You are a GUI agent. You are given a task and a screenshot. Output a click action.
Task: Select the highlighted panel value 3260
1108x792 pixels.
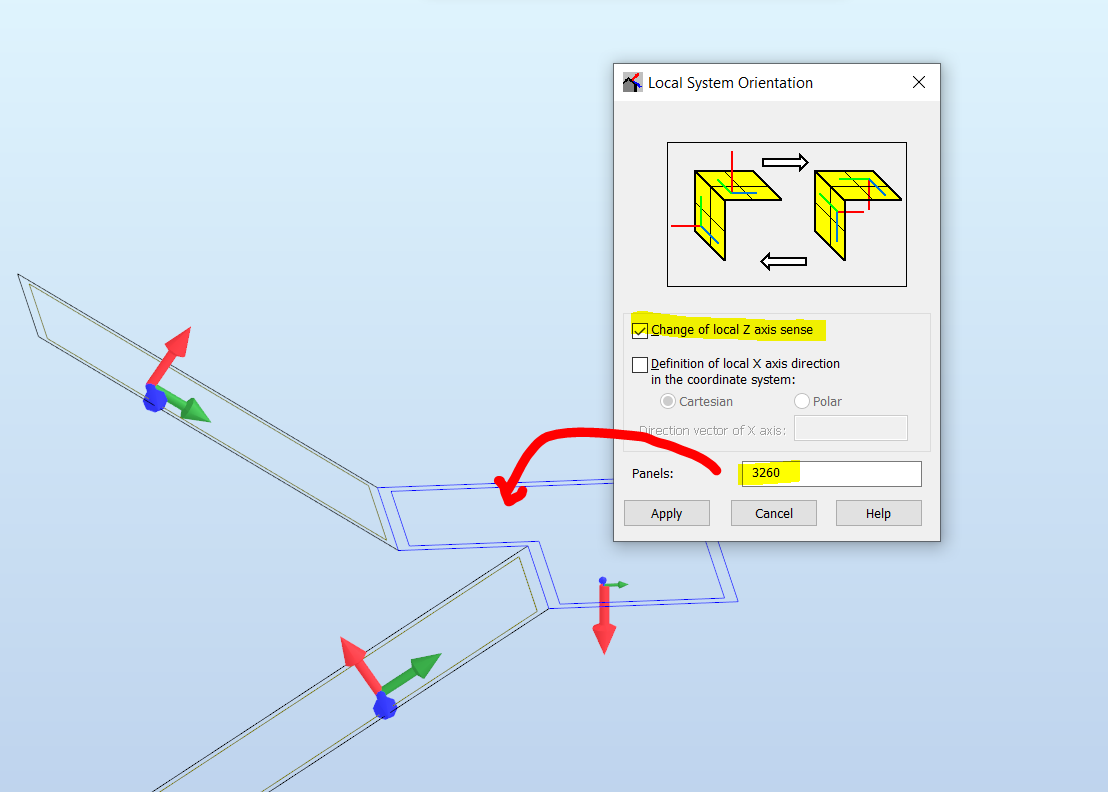(x=768, y=473)
